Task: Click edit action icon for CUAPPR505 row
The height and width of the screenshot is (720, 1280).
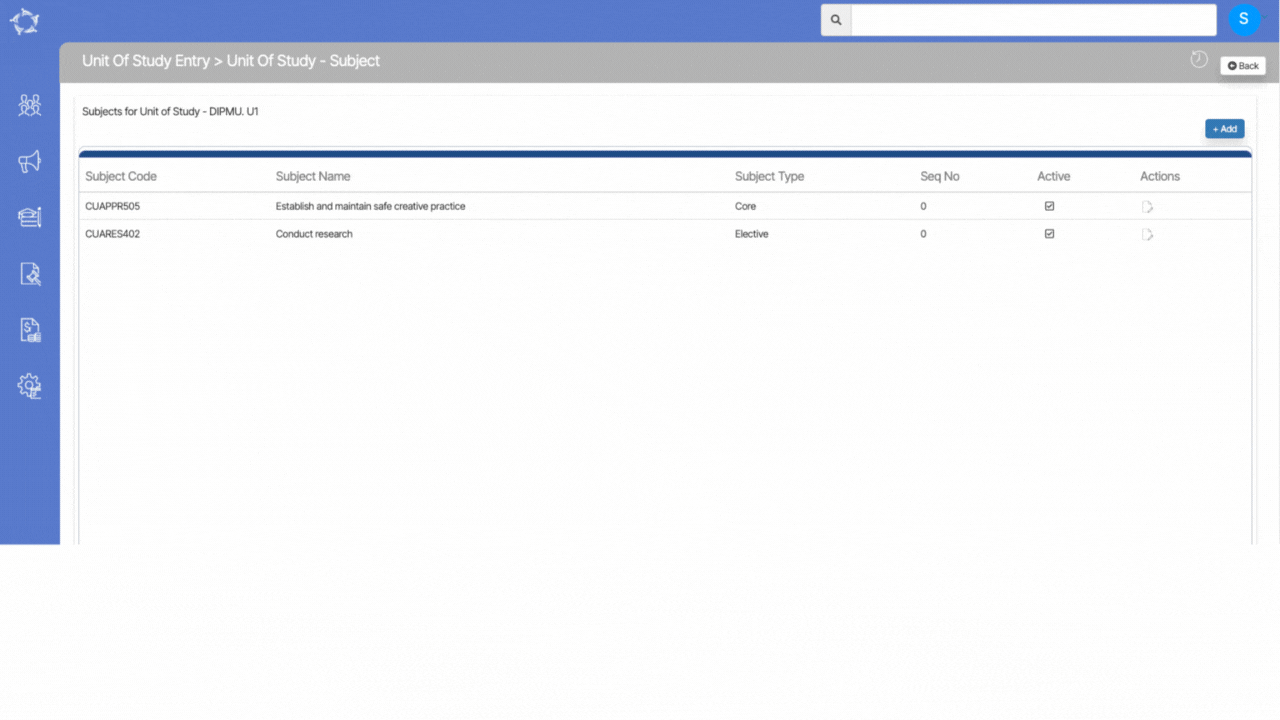Action: [x=1147, y=207]
